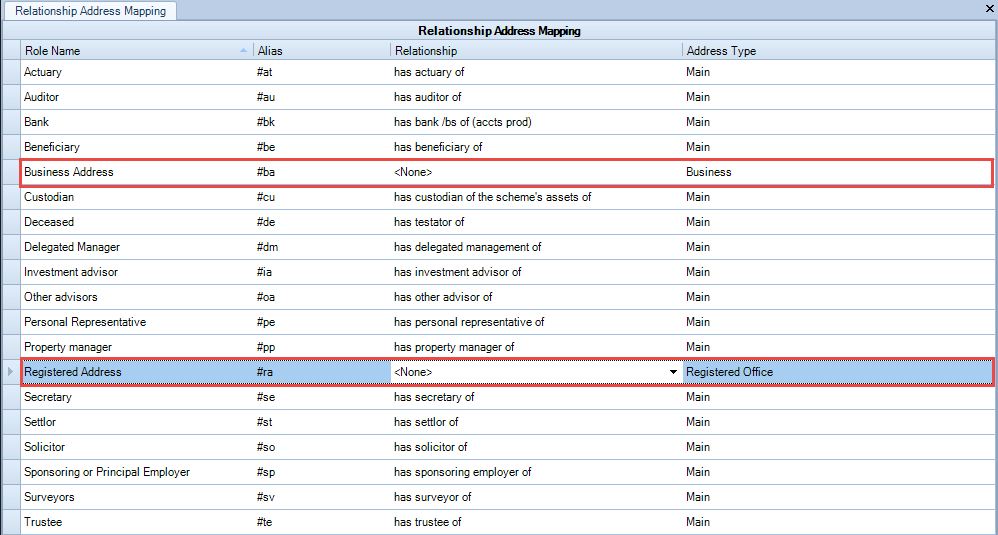998x535 pixels.
Task: Click the Main address type for Actuary
Action: [x=839, y=72]
